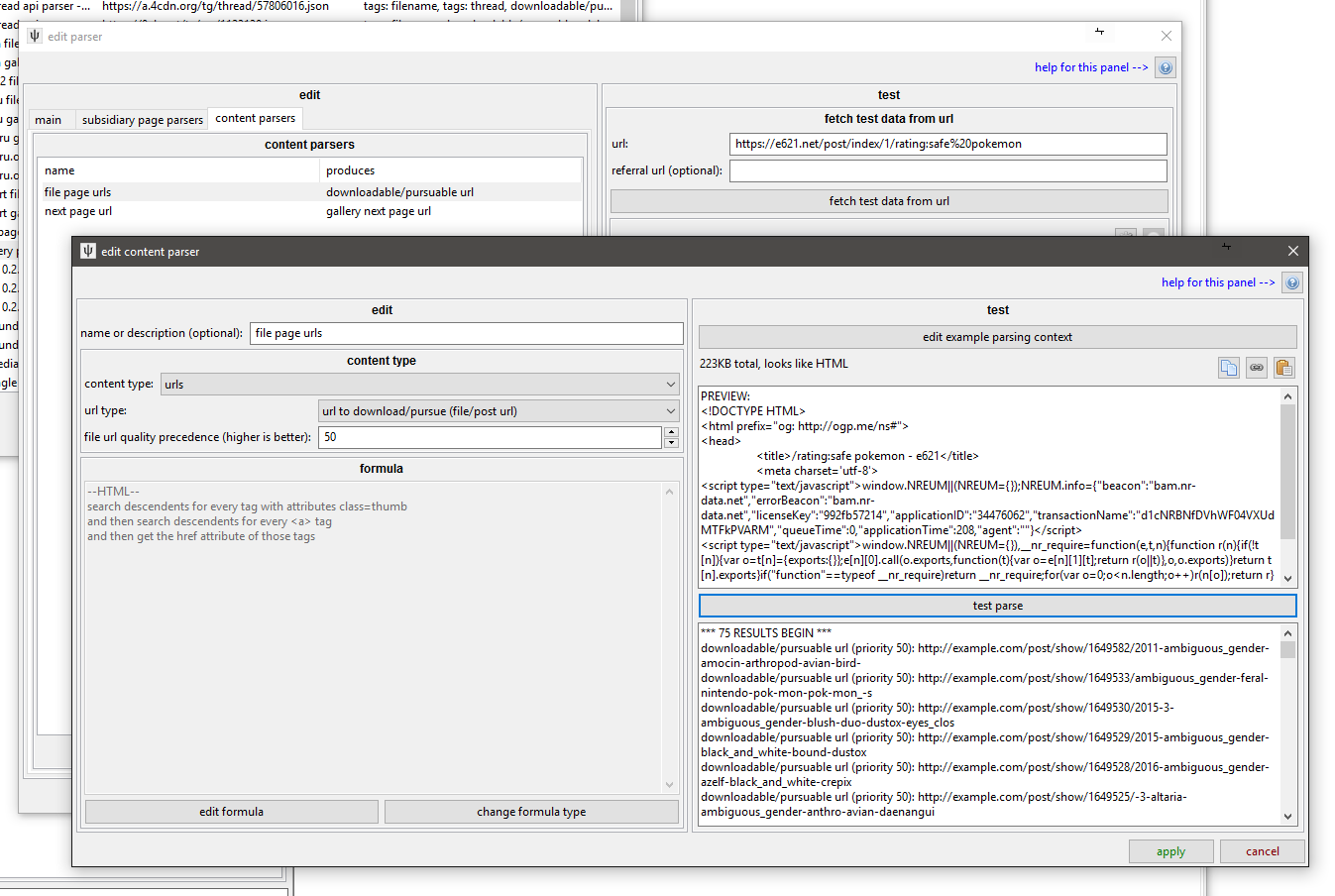
Task: Click the test url field in edit parser
Action: 947,144
